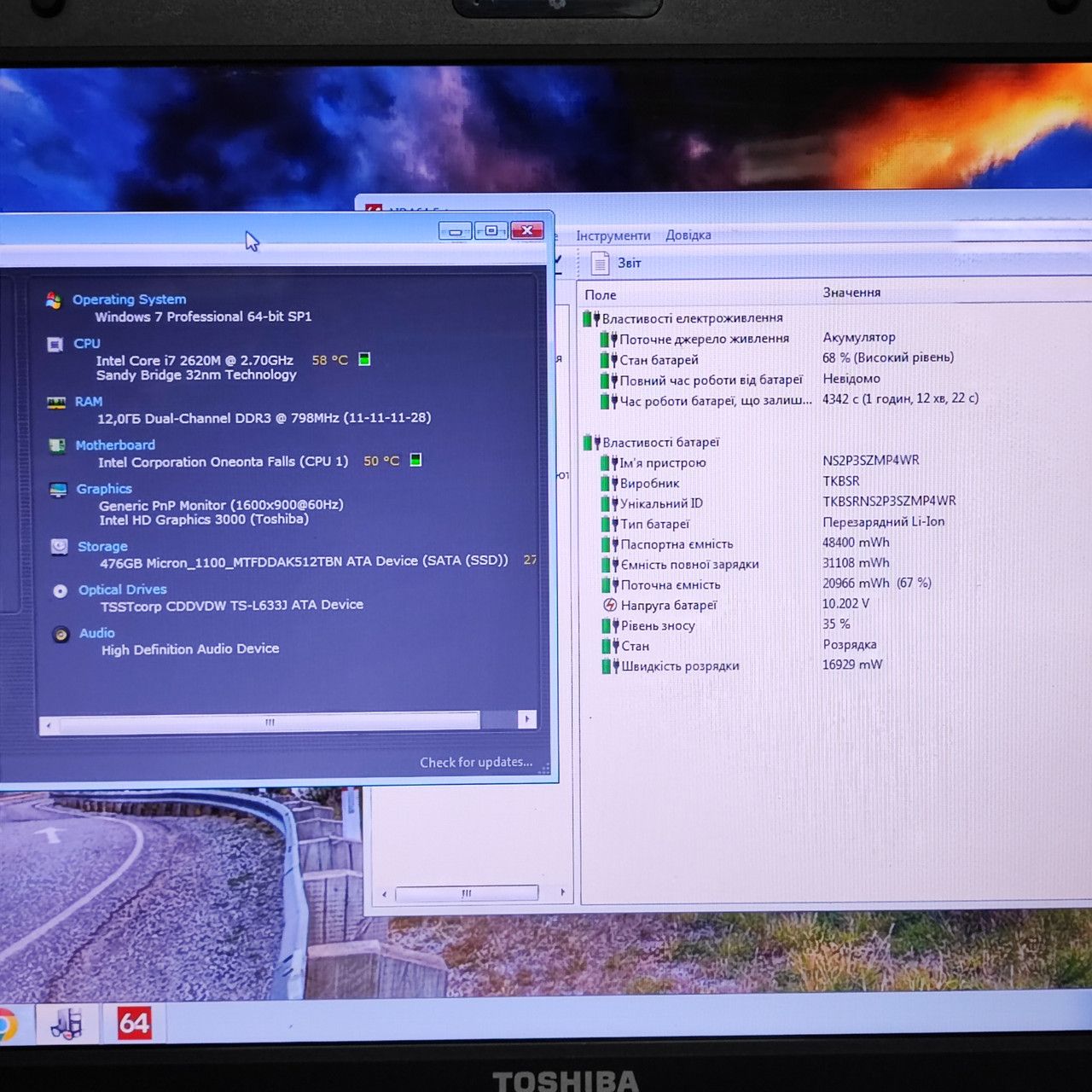The height and width of the screenshot is (1092, 1092).
Task: Click the AIDA64 left pane horizontal scrollbar thumb
Action: pos(467,893)
